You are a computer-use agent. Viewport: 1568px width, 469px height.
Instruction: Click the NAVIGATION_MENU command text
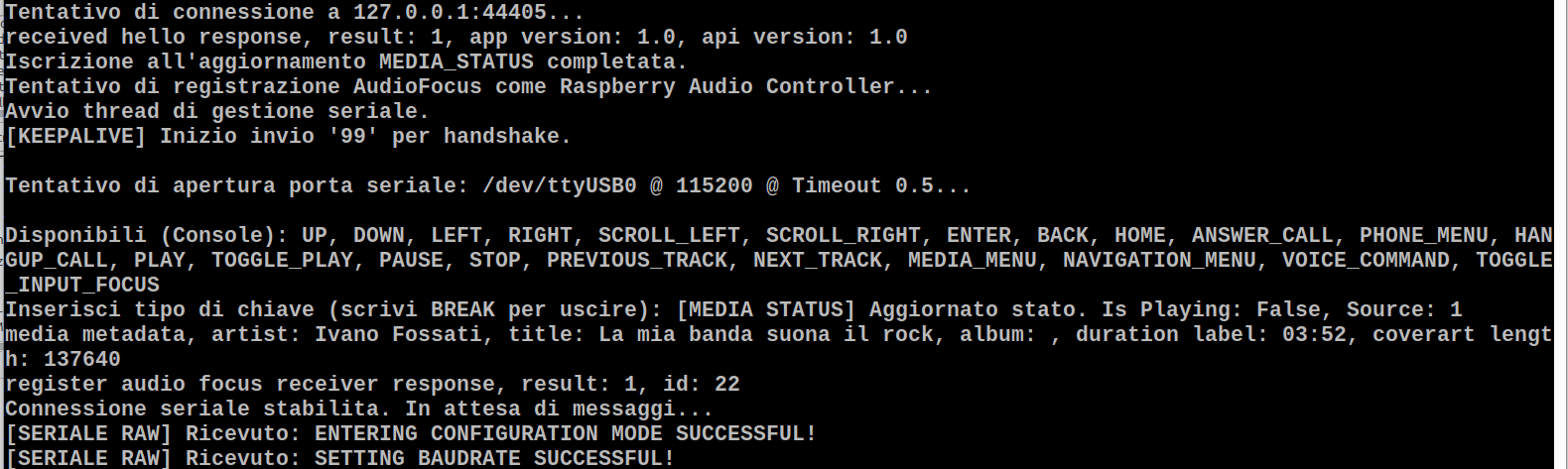click(x=1159, y=260)
